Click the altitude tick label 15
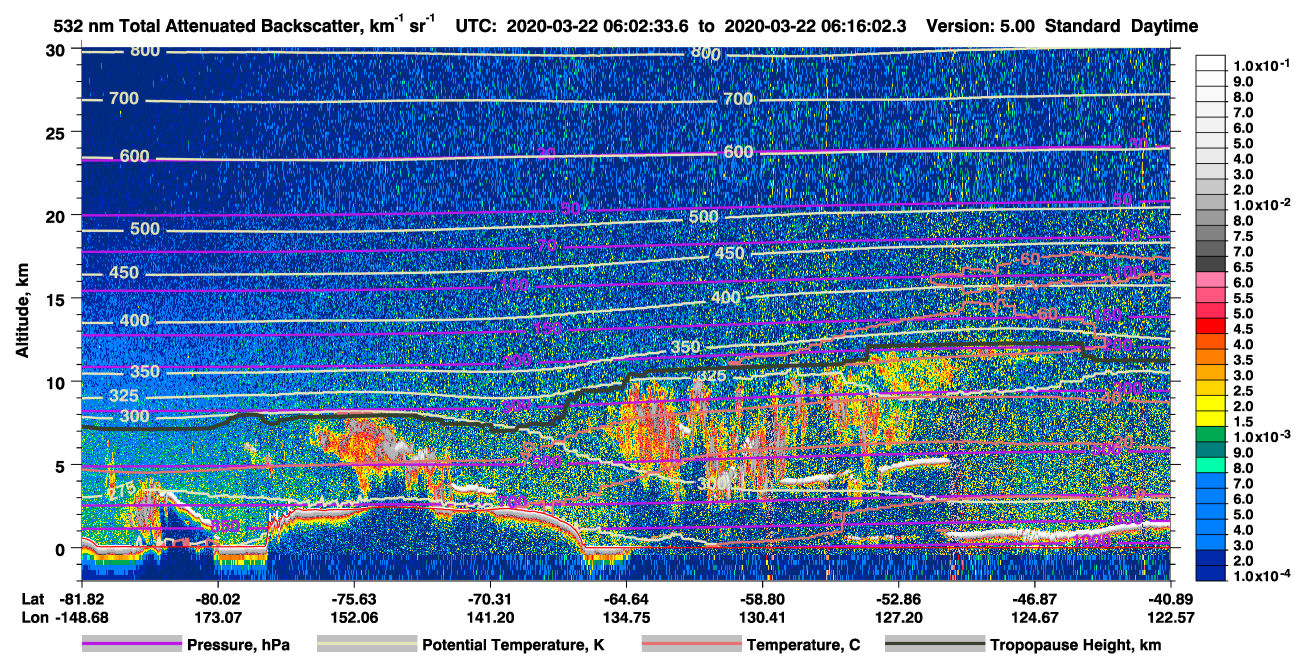Image resolution: width=1300 pixels, height=667 pixels. (57, 298)
